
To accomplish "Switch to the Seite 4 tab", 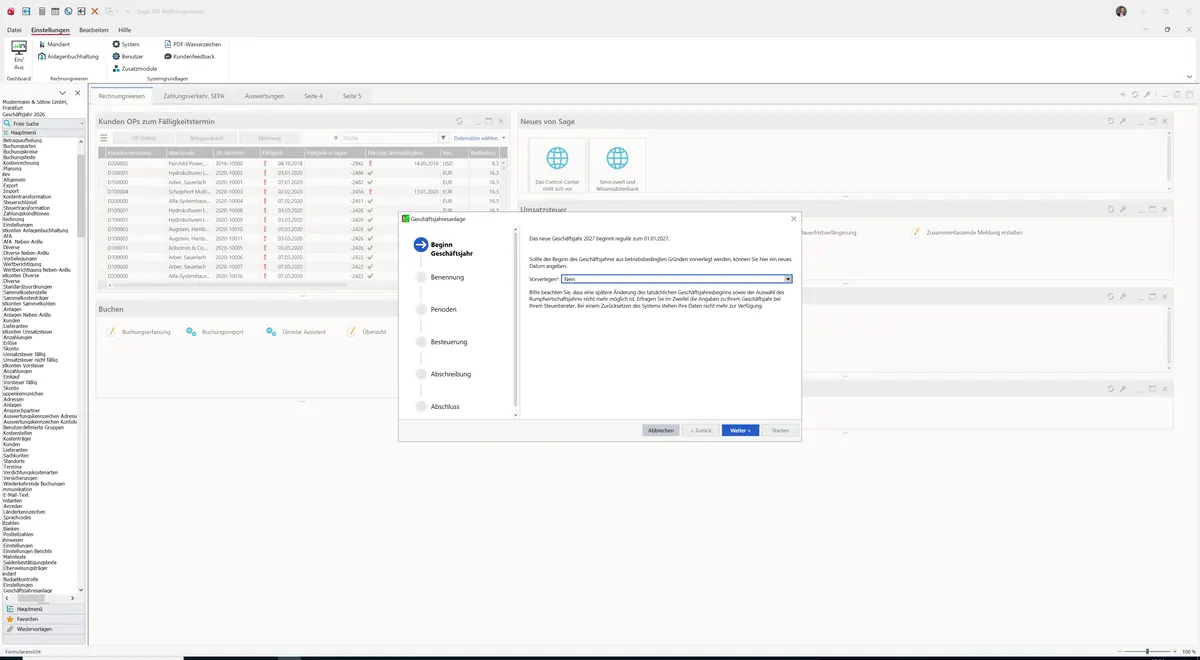I will pyautogui.click(x=314, y=96).
